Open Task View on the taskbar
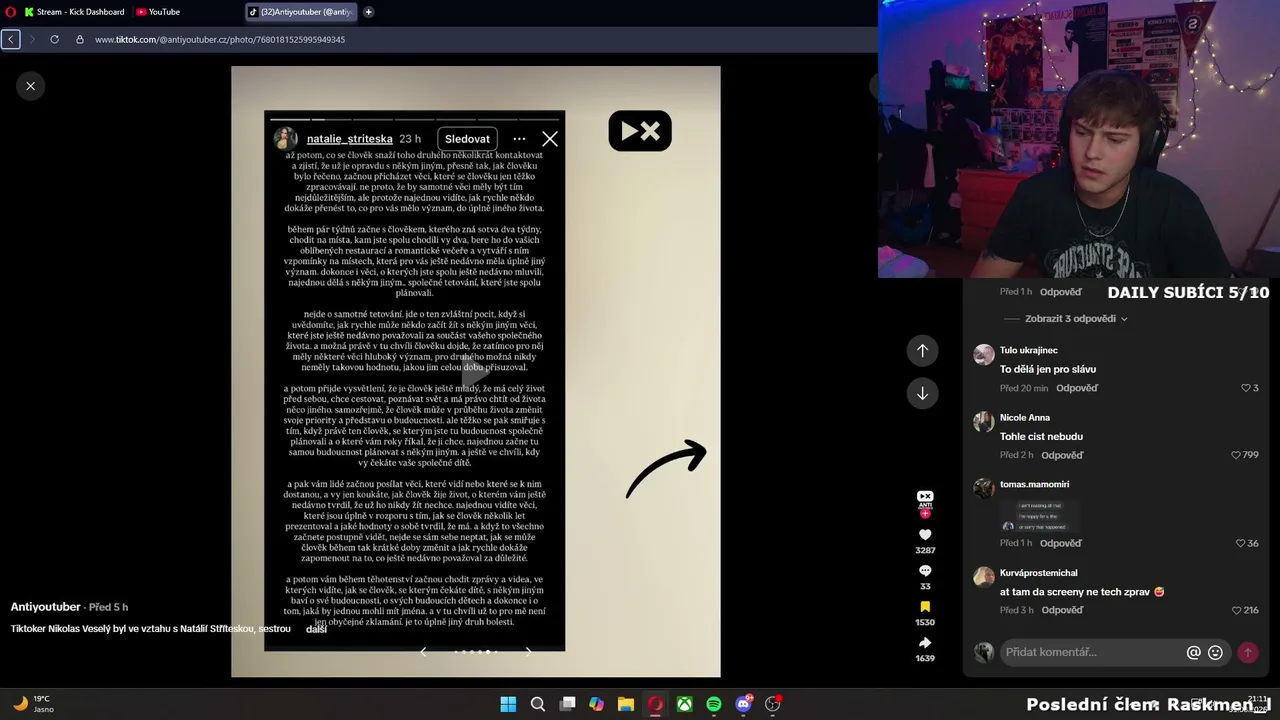The width and height of the screenshot is (1280, 720). pyautogui.click(x=567, y=704)
